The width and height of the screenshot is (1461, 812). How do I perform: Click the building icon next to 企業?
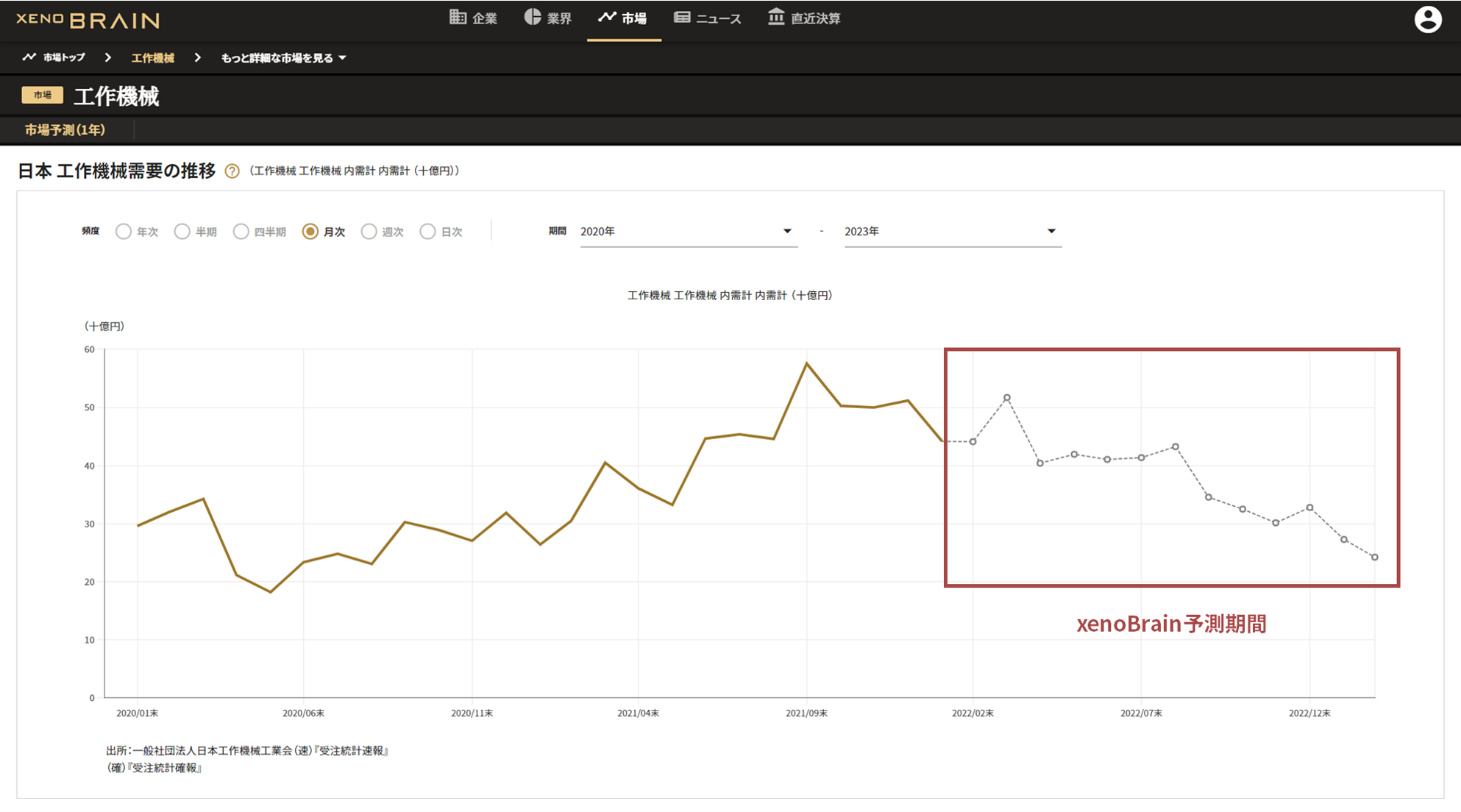[x=458, y=17]
